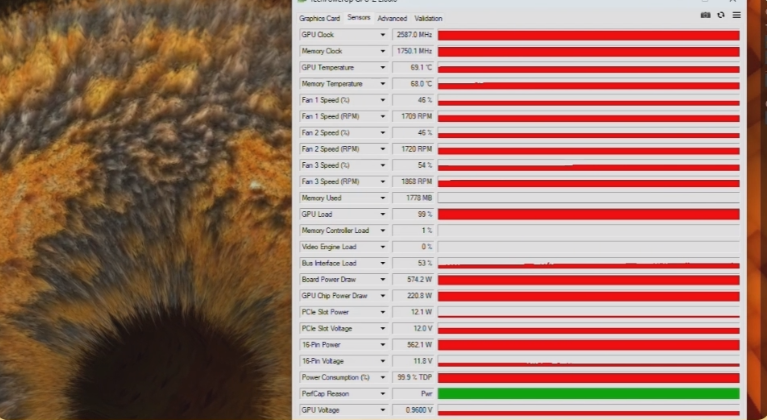Go to the Validation tab

click(428, 18)
